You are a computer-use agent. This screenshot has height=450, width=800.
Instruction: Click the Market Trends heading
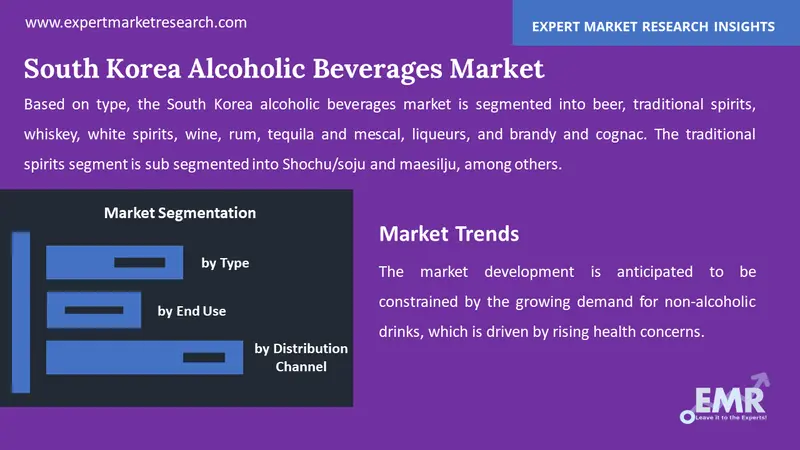[449, 234]
